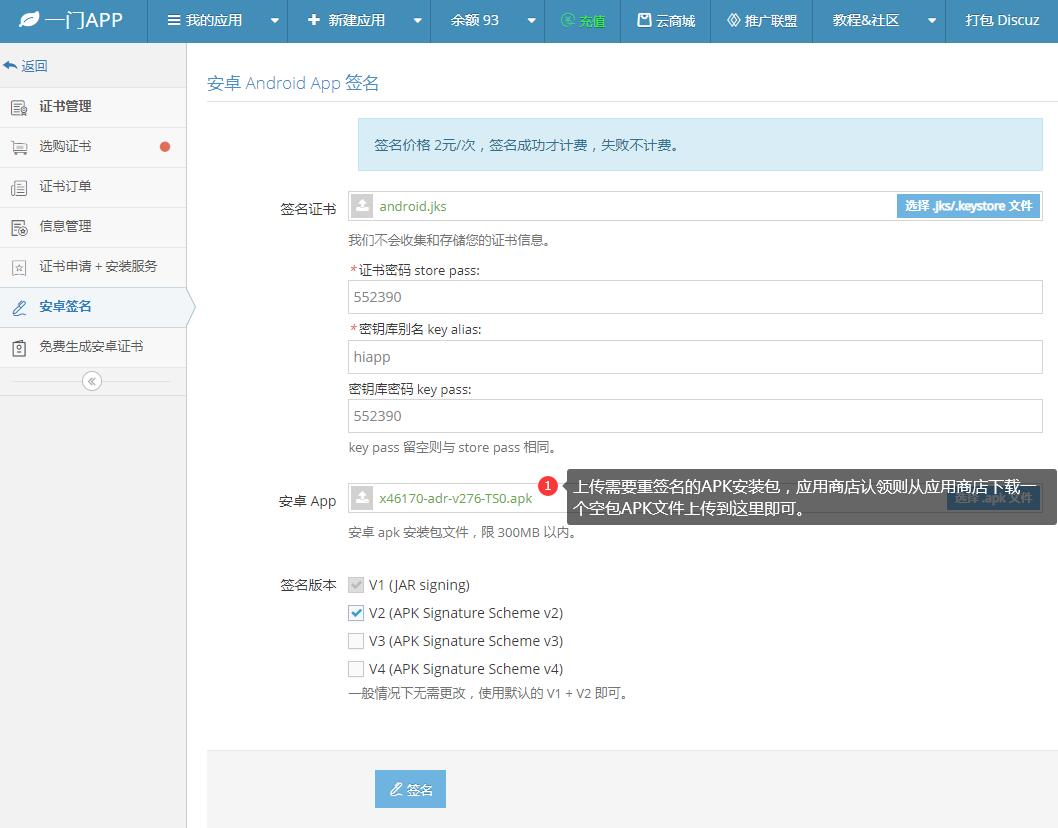Open 证书管理 in the sidebar

[93, 107]
